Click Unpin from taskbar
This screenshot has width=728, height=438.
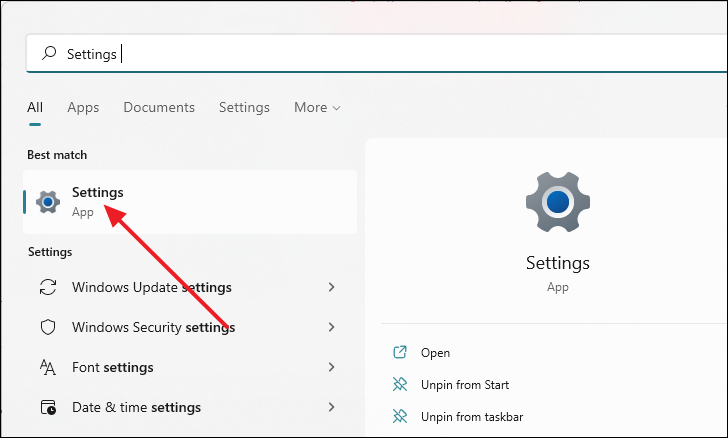(x=472, y=417)
